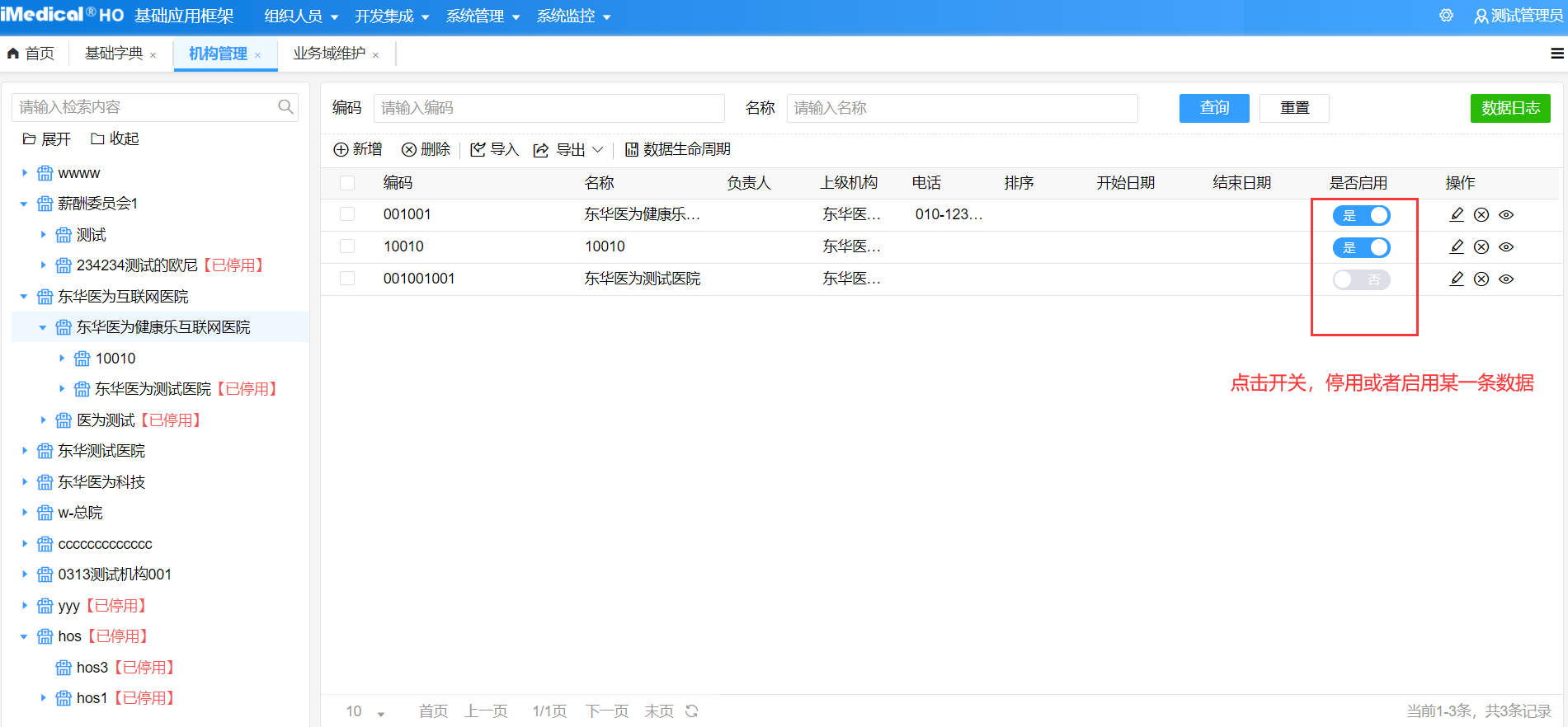This screenshot has width=1568, height=727.
Task: Enable the switch for row 001001001
Action: 1362,279
